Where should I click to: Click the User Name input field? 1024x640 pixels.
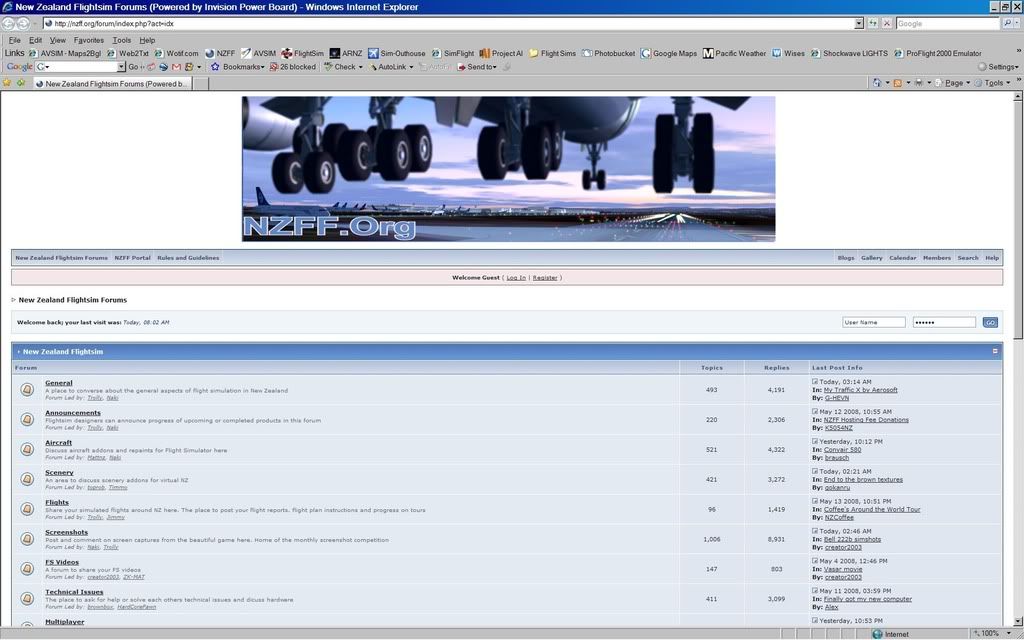pyautogui.click(x=874, y=322)
